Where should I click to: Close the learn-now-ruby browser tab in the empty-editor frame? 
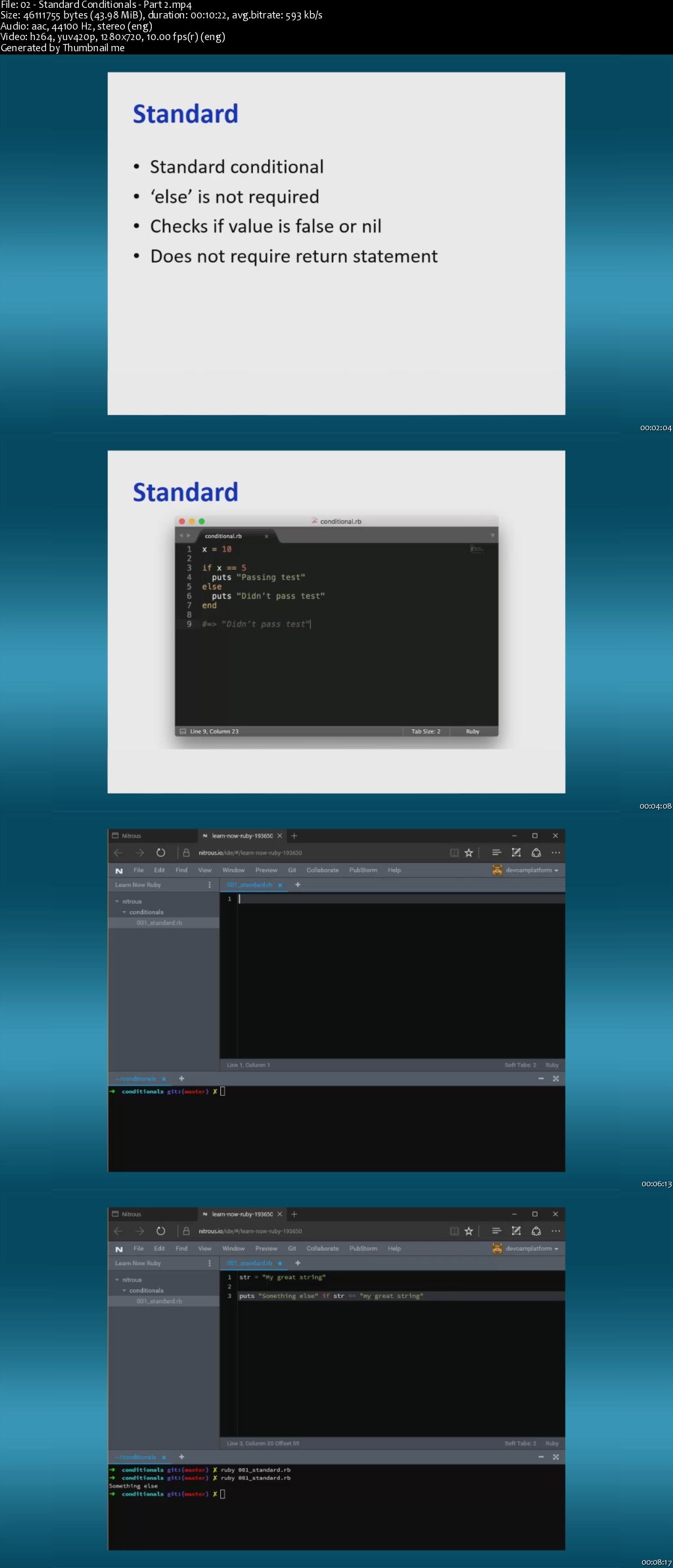279,836
